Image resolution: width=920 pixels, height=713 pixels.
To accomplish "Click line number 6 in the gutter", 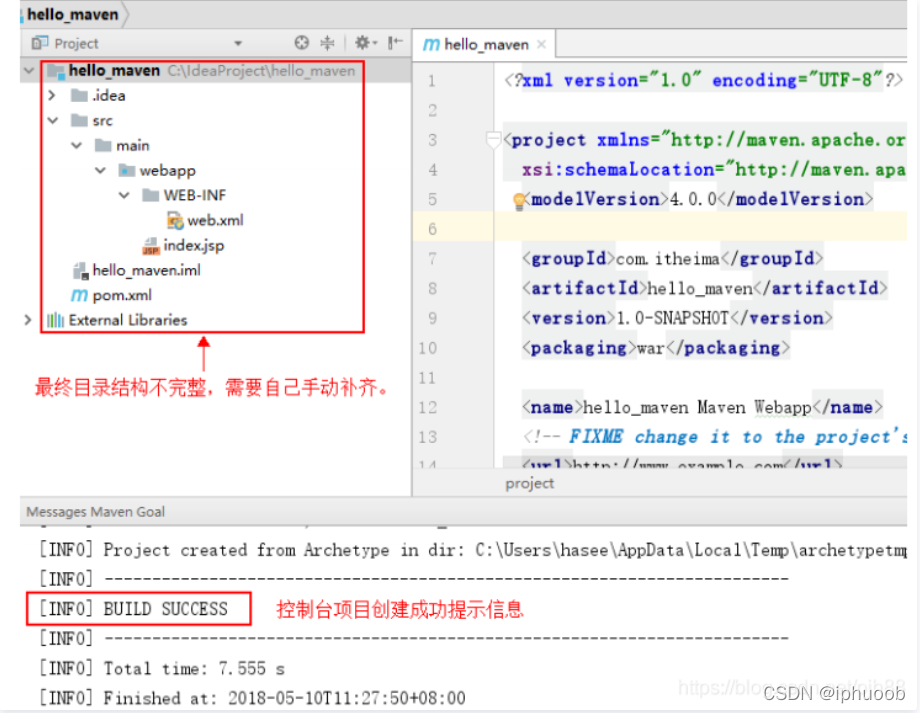I will 432,228.
